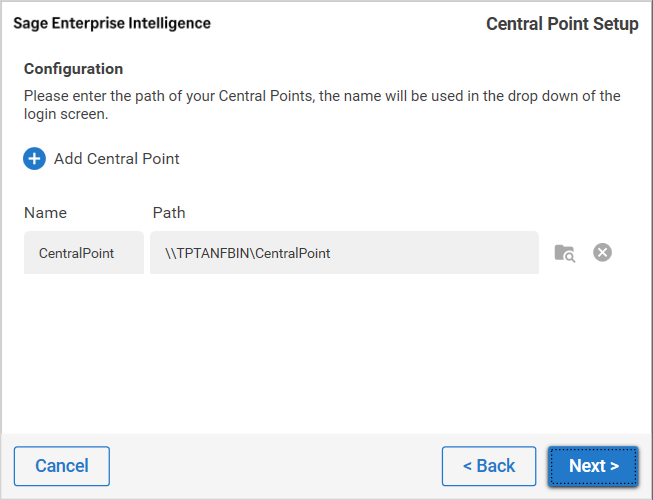Click the Name column header
This screenshot has height=500, width=653.
tap(45, 212)
